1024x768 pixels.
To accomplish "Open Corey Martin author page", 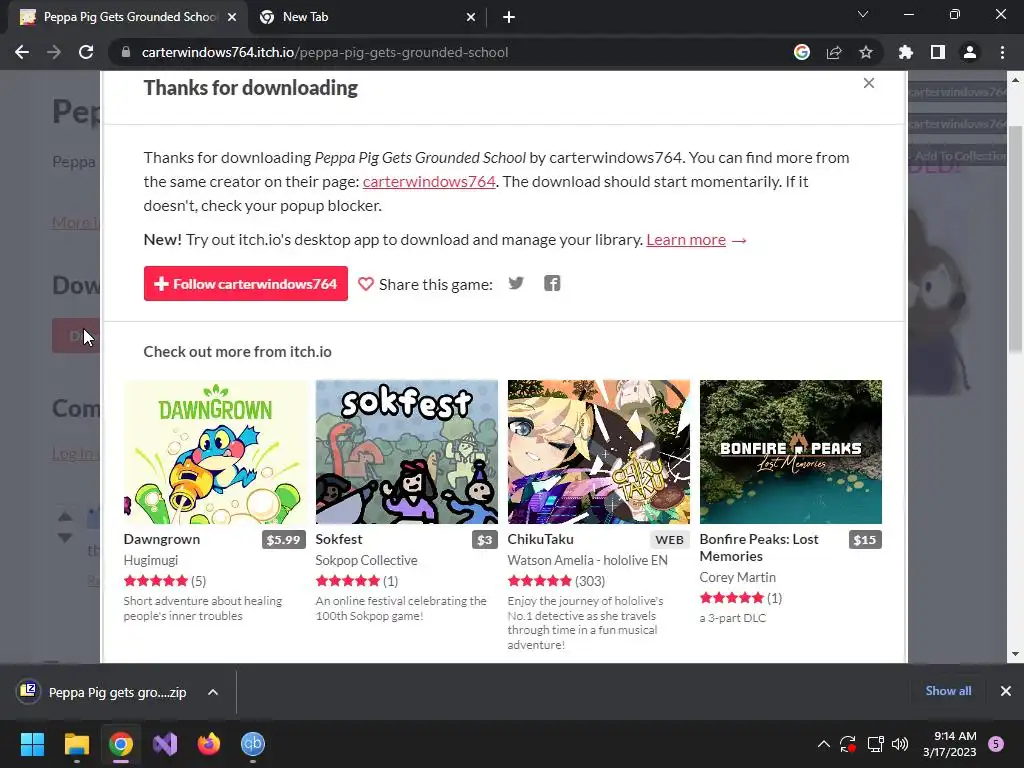I will pyautogui.click(x=737, y=577).
